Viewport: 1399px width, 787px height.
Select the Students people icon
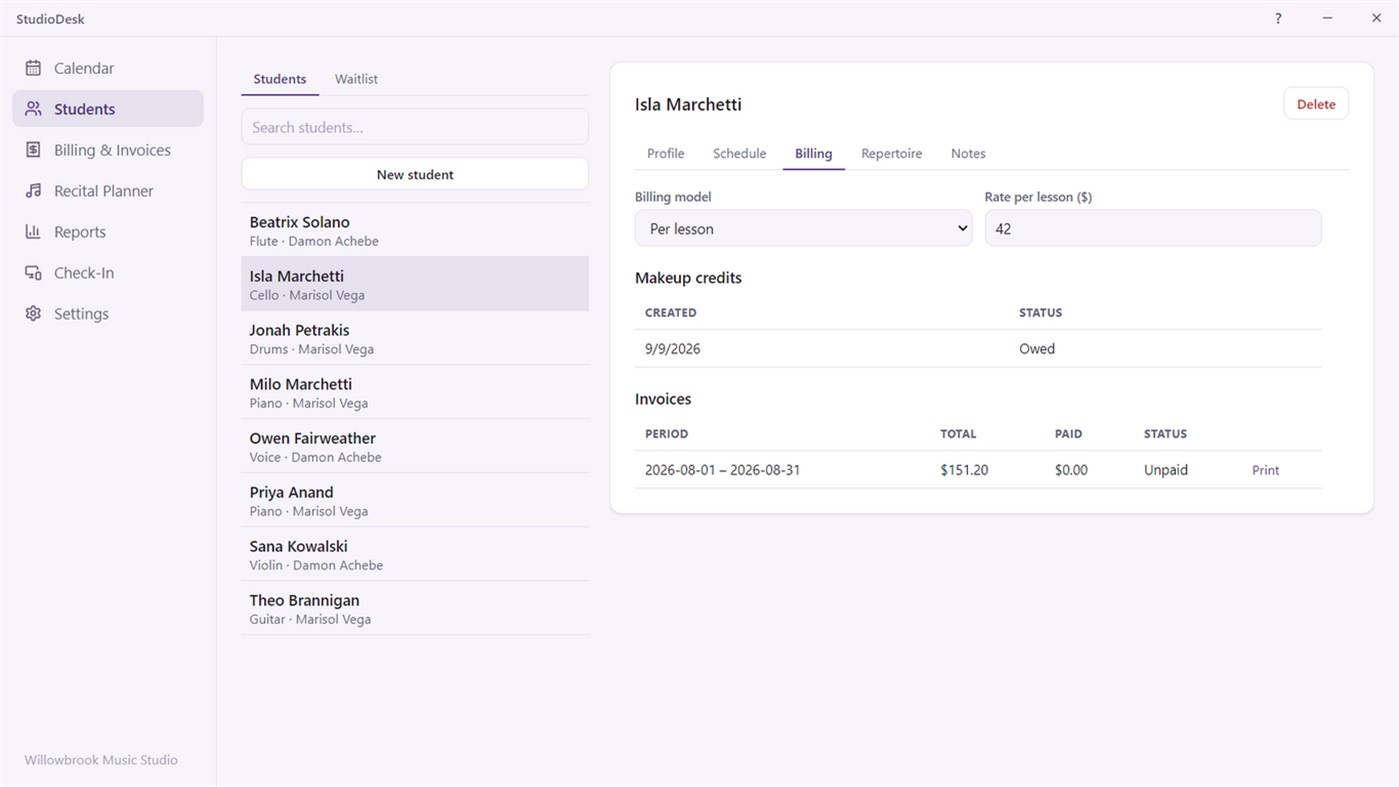pyautogui.click(x=33, y=109)
